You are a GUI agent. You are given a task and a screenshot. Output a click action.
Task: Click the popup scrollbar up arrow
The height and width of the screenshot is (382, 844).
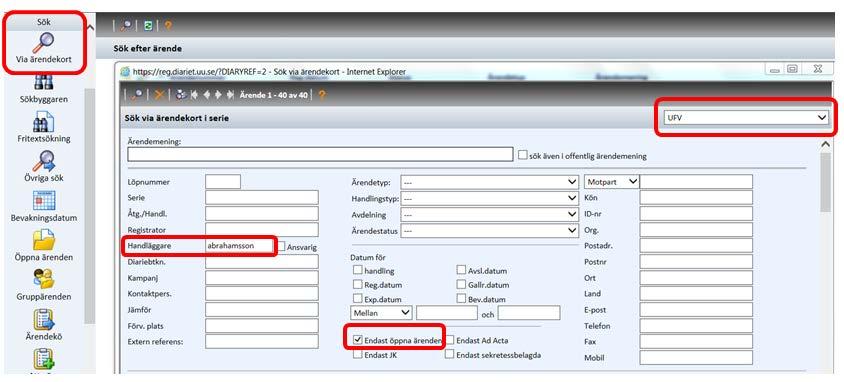825,144
